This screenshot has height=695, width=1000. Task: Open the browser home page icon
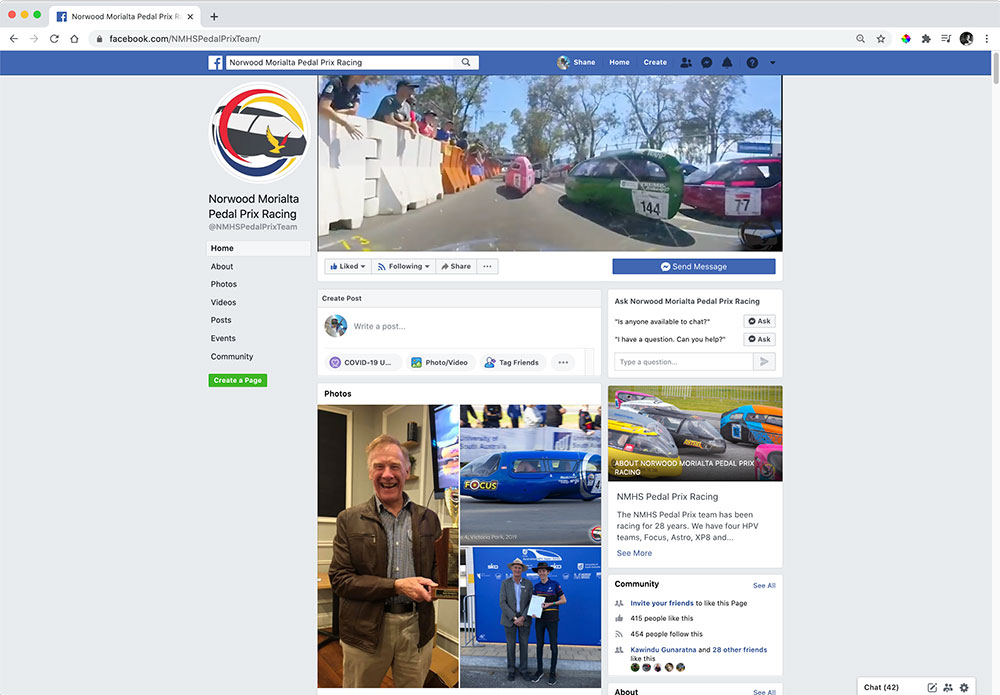[75, 39]
